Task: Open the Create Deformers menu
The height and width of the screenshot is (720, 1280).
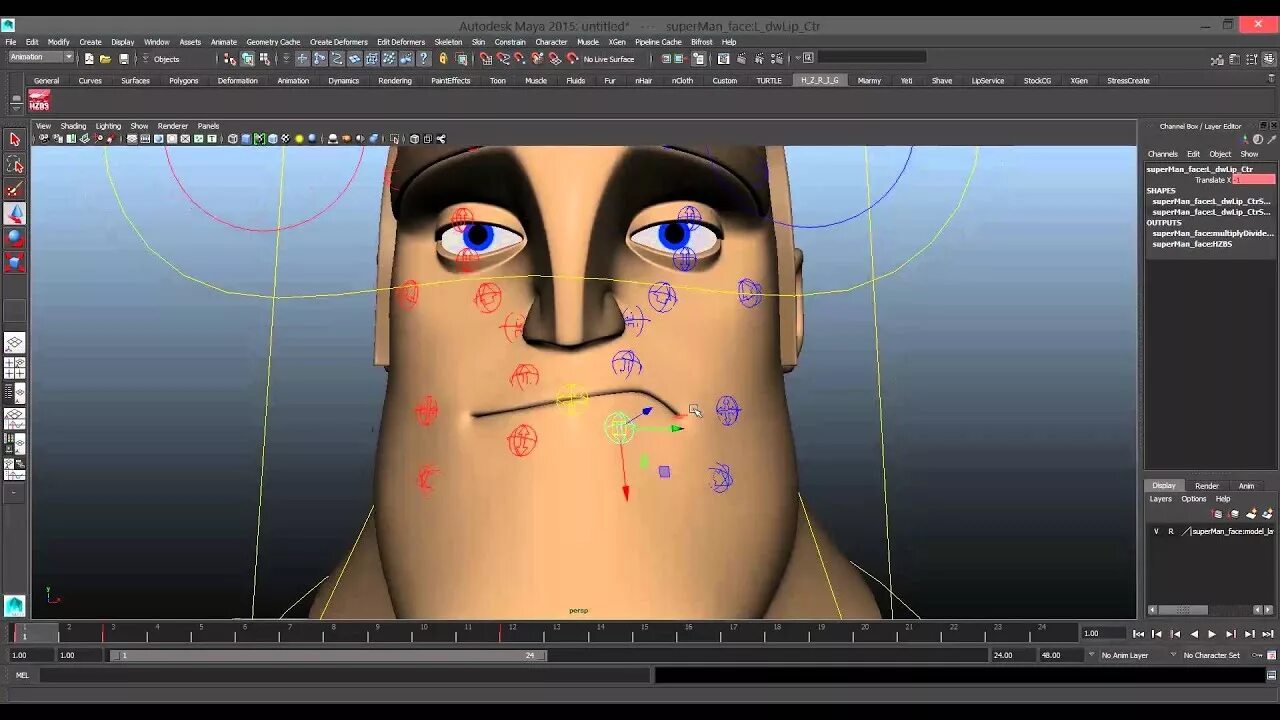Action: pos(338,42)
